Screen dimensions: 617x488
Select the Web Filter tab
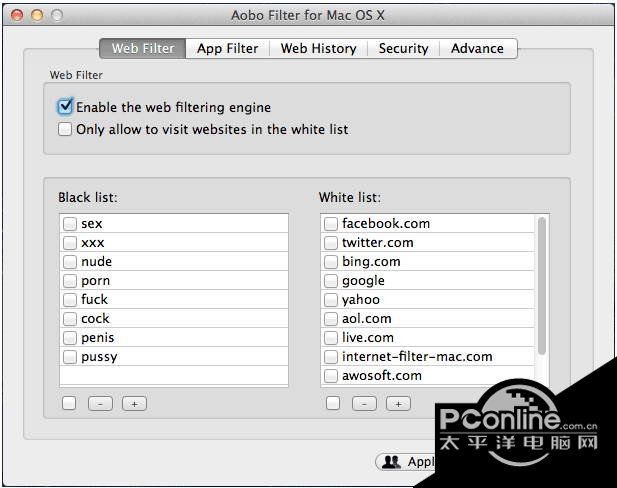pyautogui.click(x=143, y=48)
